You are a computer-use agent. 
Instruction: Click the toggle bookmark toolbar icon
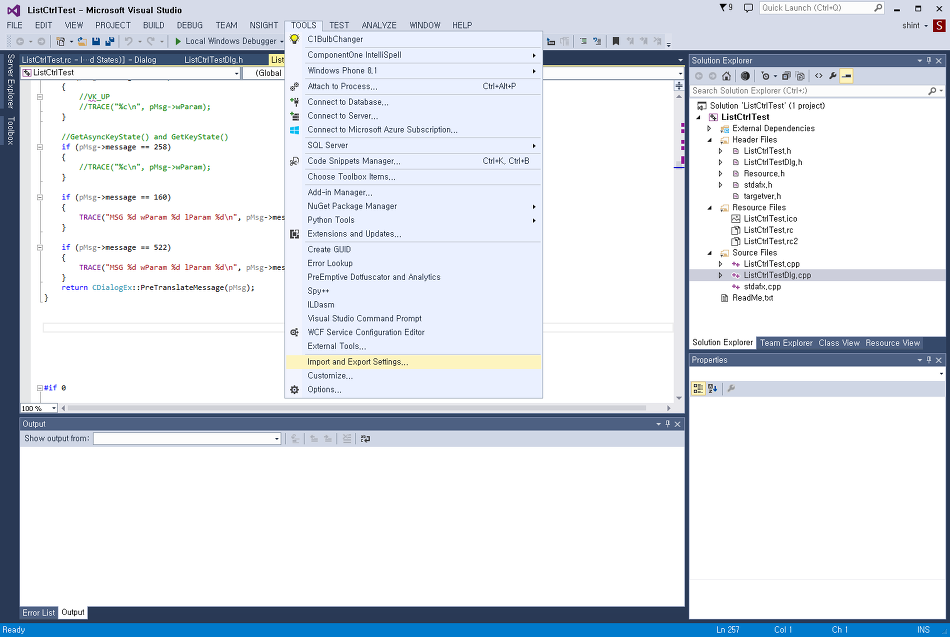coord(616,41)
